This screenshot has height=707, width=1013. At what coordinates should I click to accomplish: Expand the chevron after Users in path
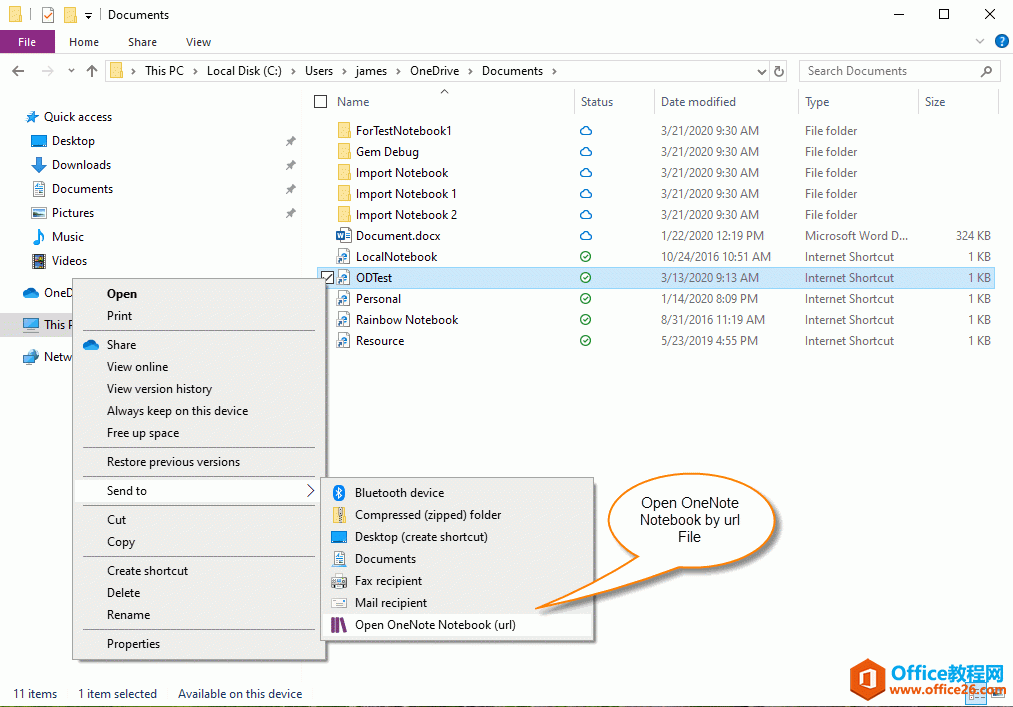tap(344, 71)
